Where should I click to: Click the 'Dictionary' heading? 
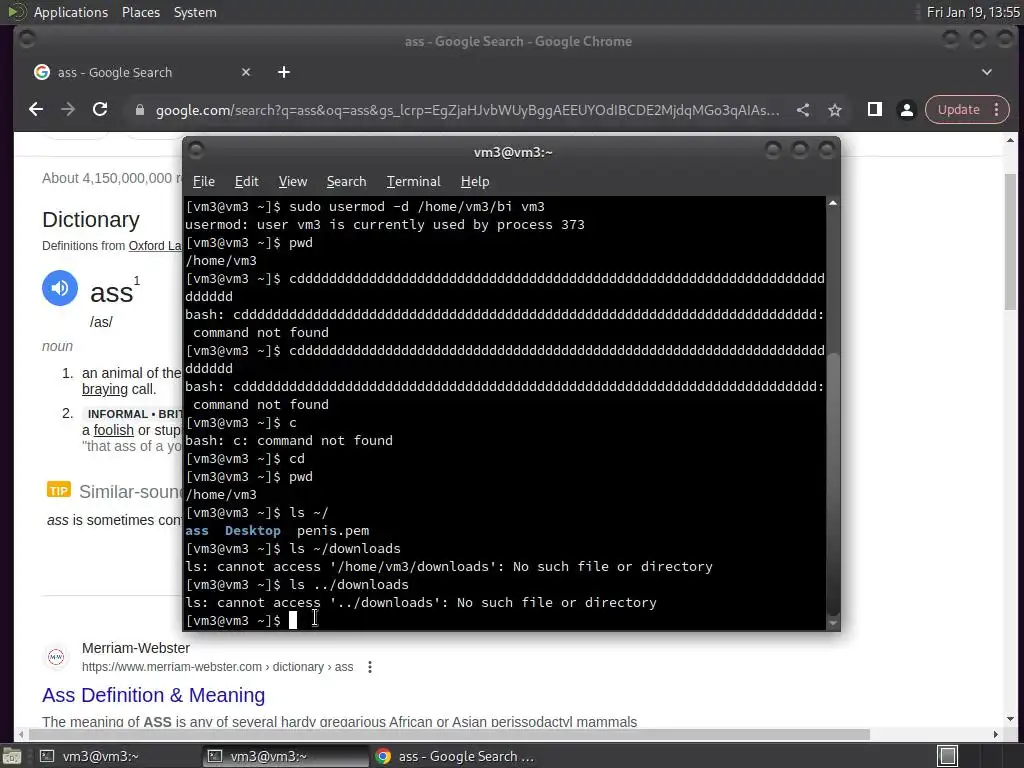coord(91,219)
